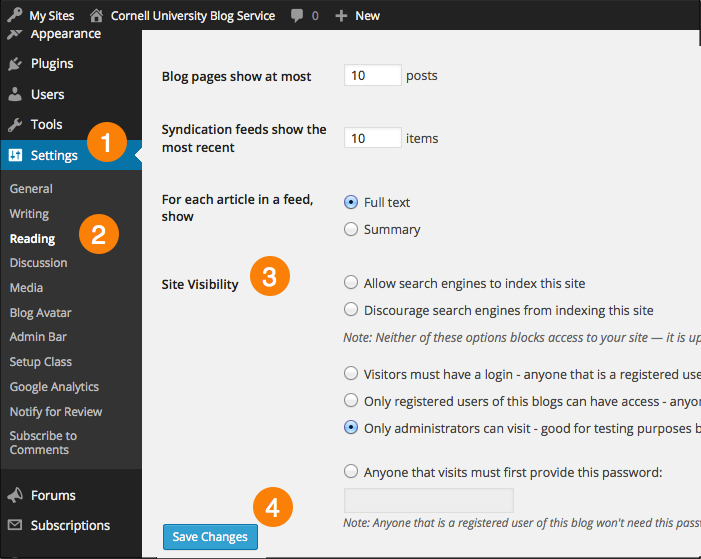Screen dimensions: 701x559
Task: Click the site password input field
Action: pos(429,500)
